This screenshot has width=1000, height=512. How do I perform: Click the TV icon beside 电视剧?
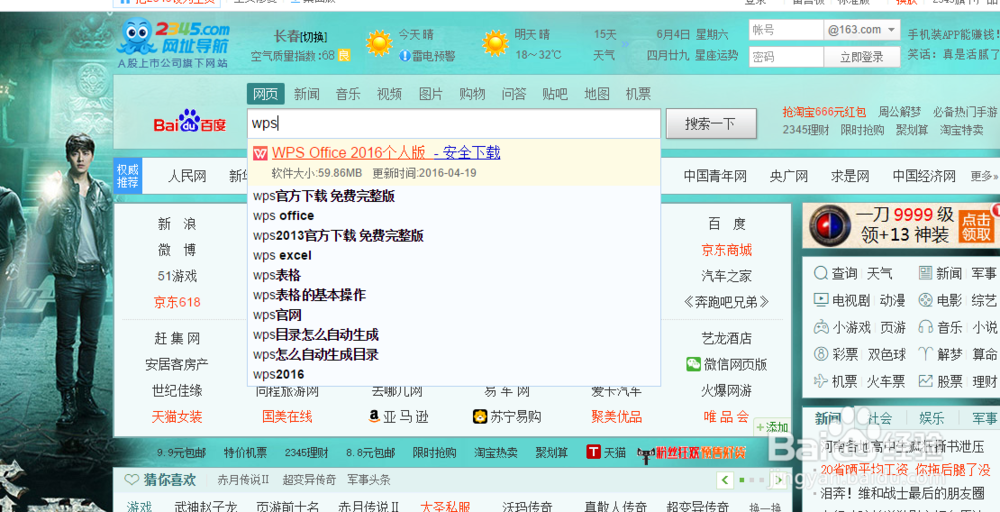click(x=821, y=300)
